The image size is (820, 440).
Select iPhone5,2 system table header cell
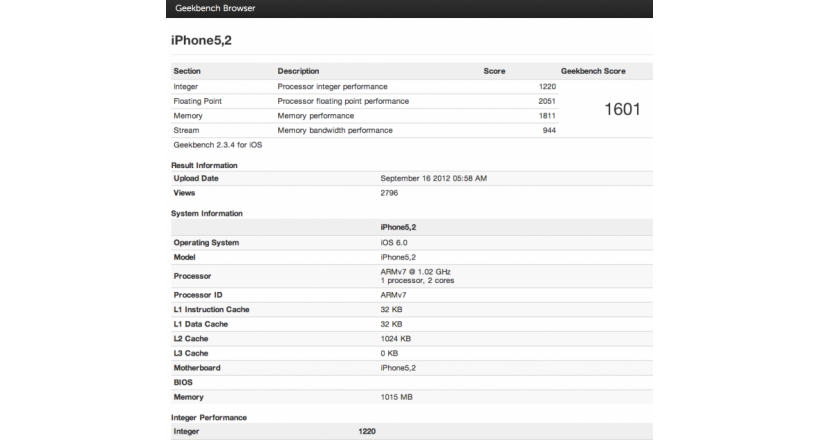[x=398, y=228]
